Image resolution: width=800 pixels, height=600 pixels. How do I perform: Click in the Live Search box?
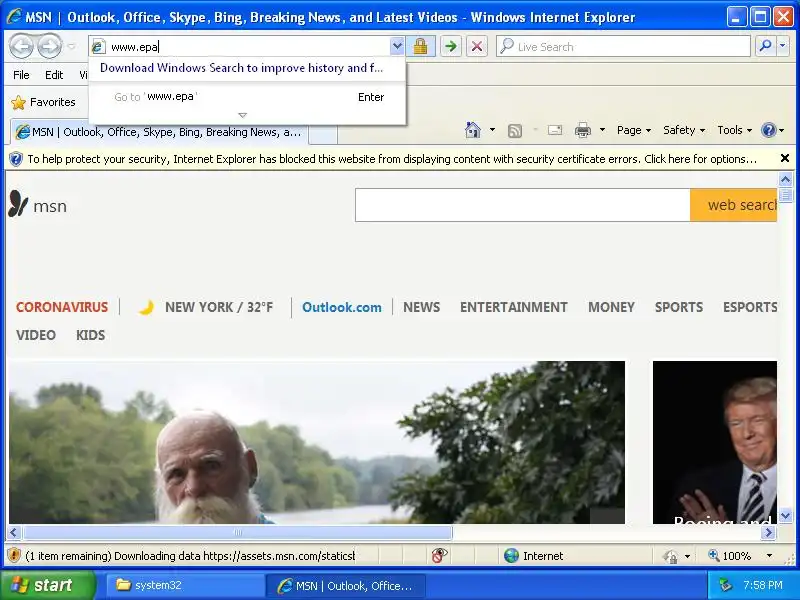click(623, 46)
